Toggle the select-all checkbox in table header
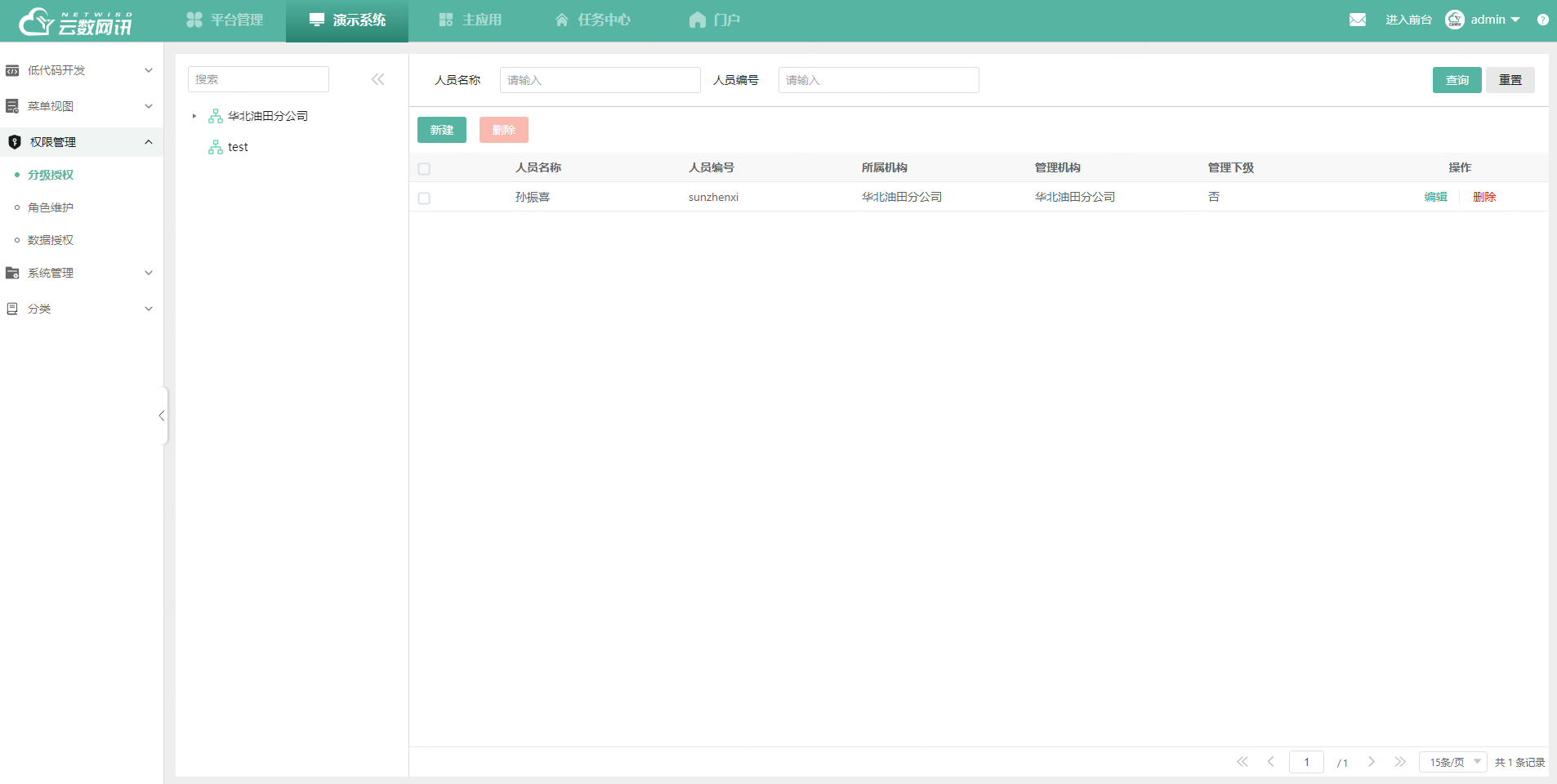1557x784 pixels. (424, 169)
